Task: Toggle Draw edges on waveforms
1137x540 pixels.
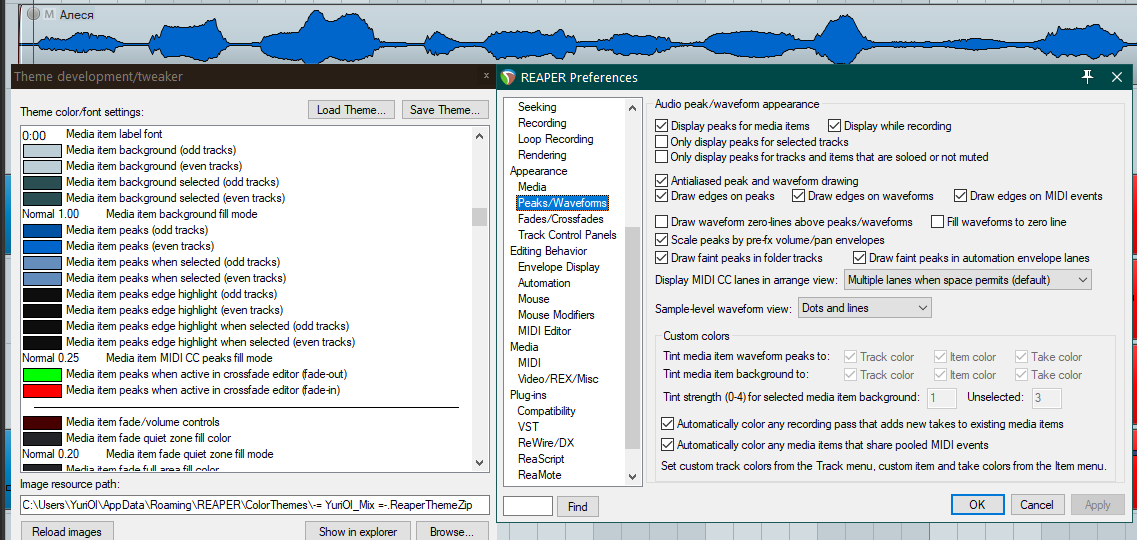Action: pyautogui.click(x=798, y=196)
